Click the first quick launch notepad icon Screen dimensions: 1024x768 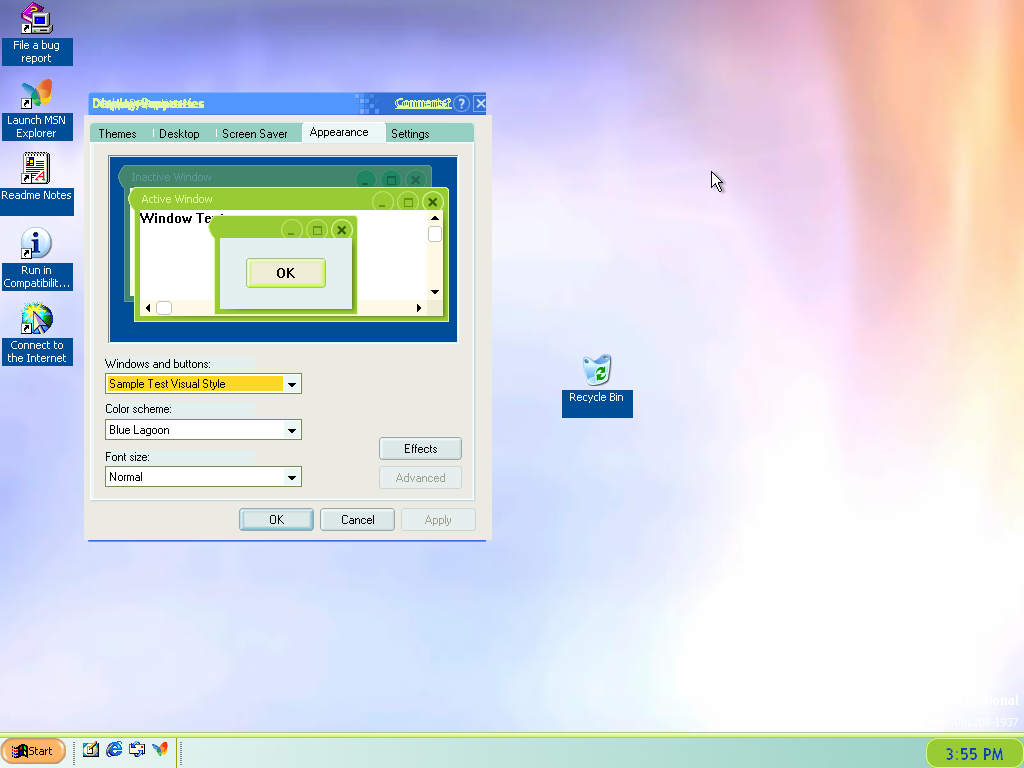point(91,750)
